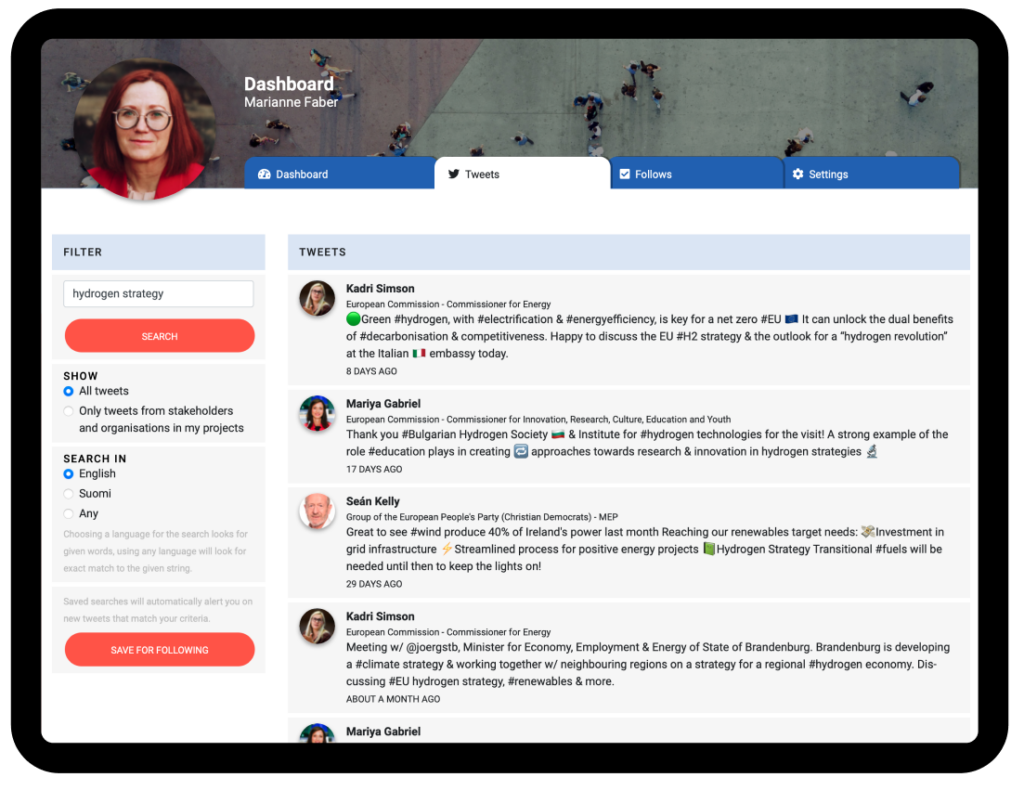Select Any language radio button

pos(68,514)
